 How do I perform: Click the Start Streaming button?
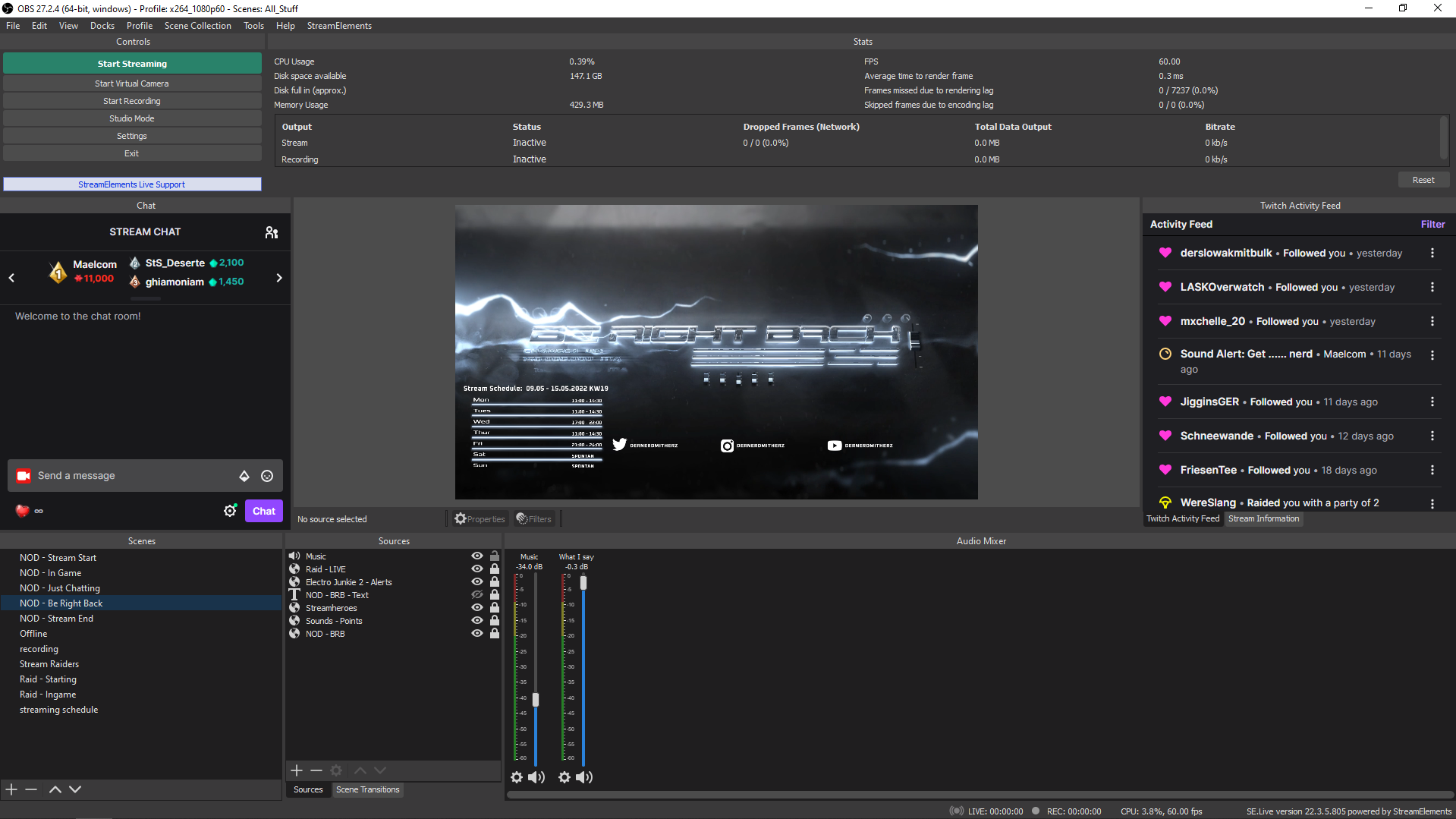132,63
